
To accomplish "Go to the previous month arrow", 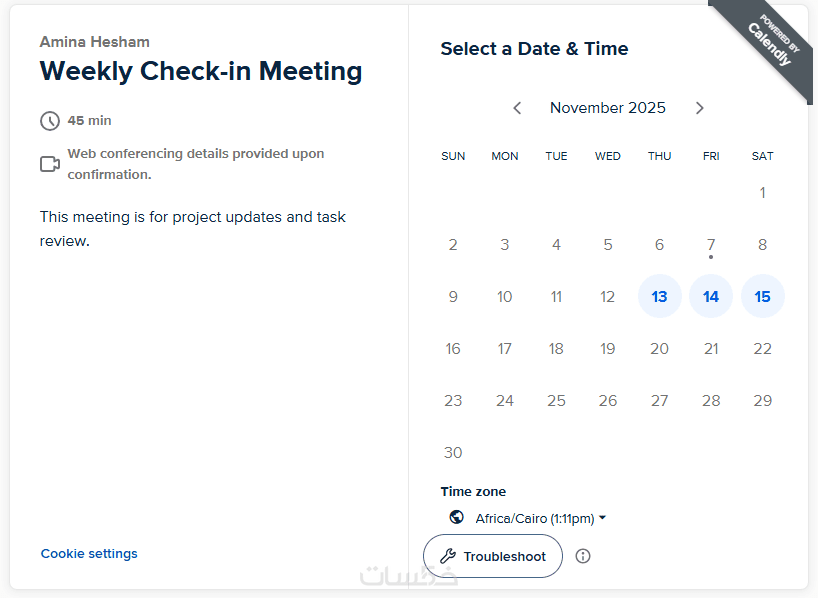I will pyautogui.click(x=517, y=108).
